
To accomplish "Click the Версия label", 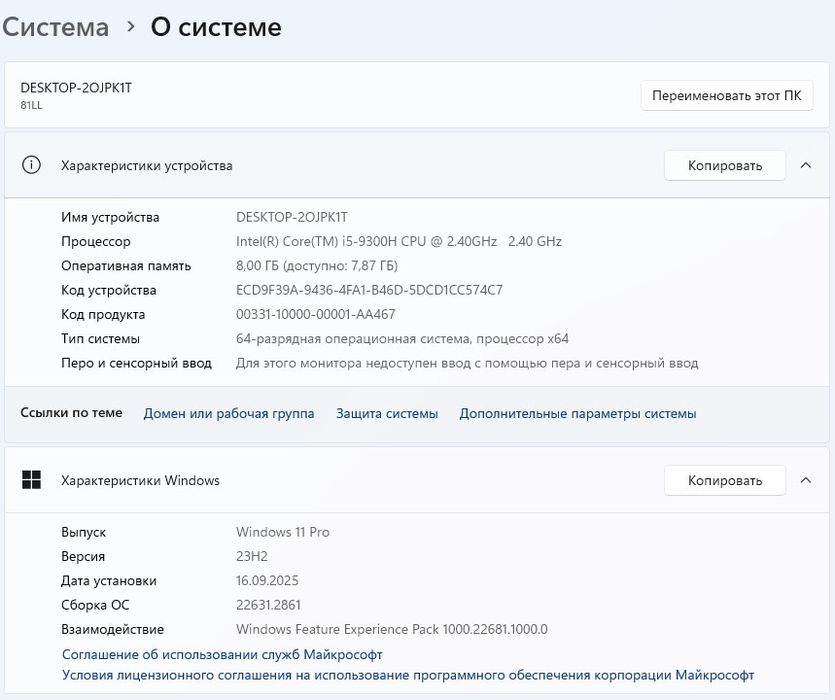I will [83, 557].
